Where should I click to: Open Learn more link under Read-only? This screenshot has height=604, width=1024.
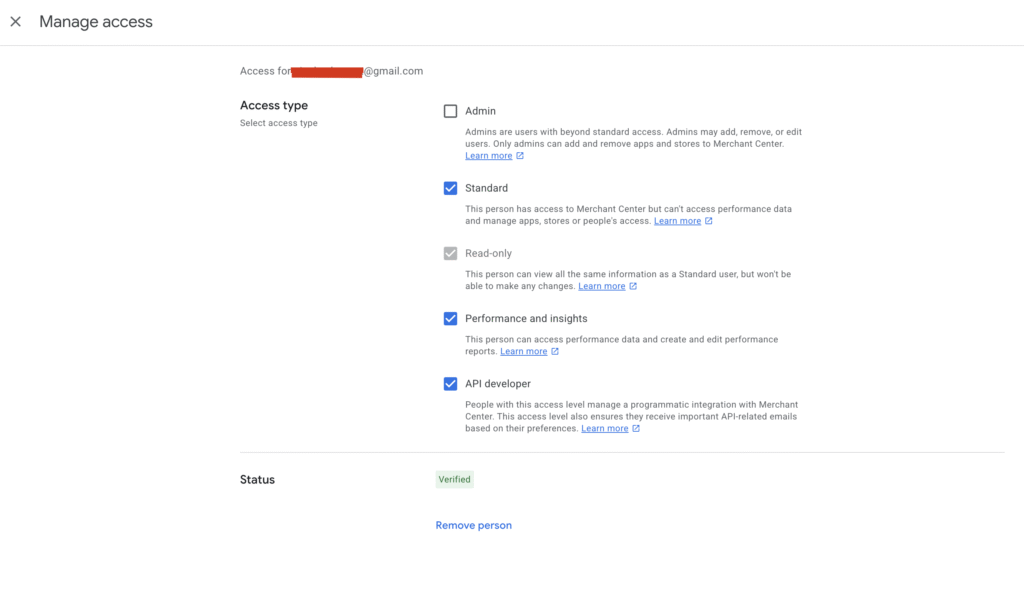tap(601, 287)
